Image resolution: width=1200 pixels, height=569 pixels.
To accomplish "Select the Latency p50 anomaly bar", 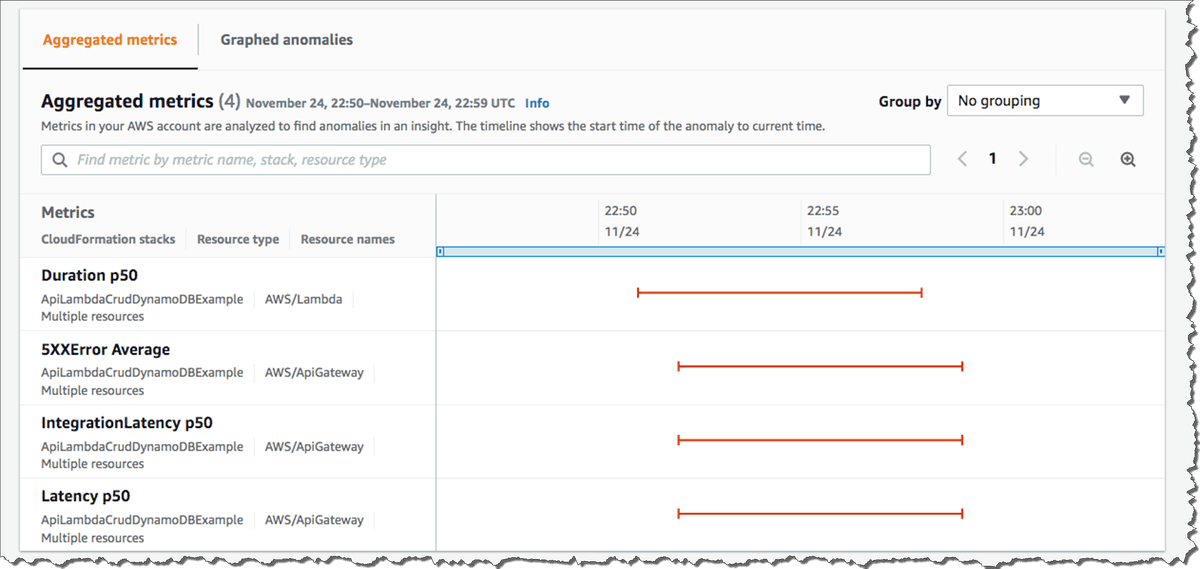I will [x=820, y=514].
